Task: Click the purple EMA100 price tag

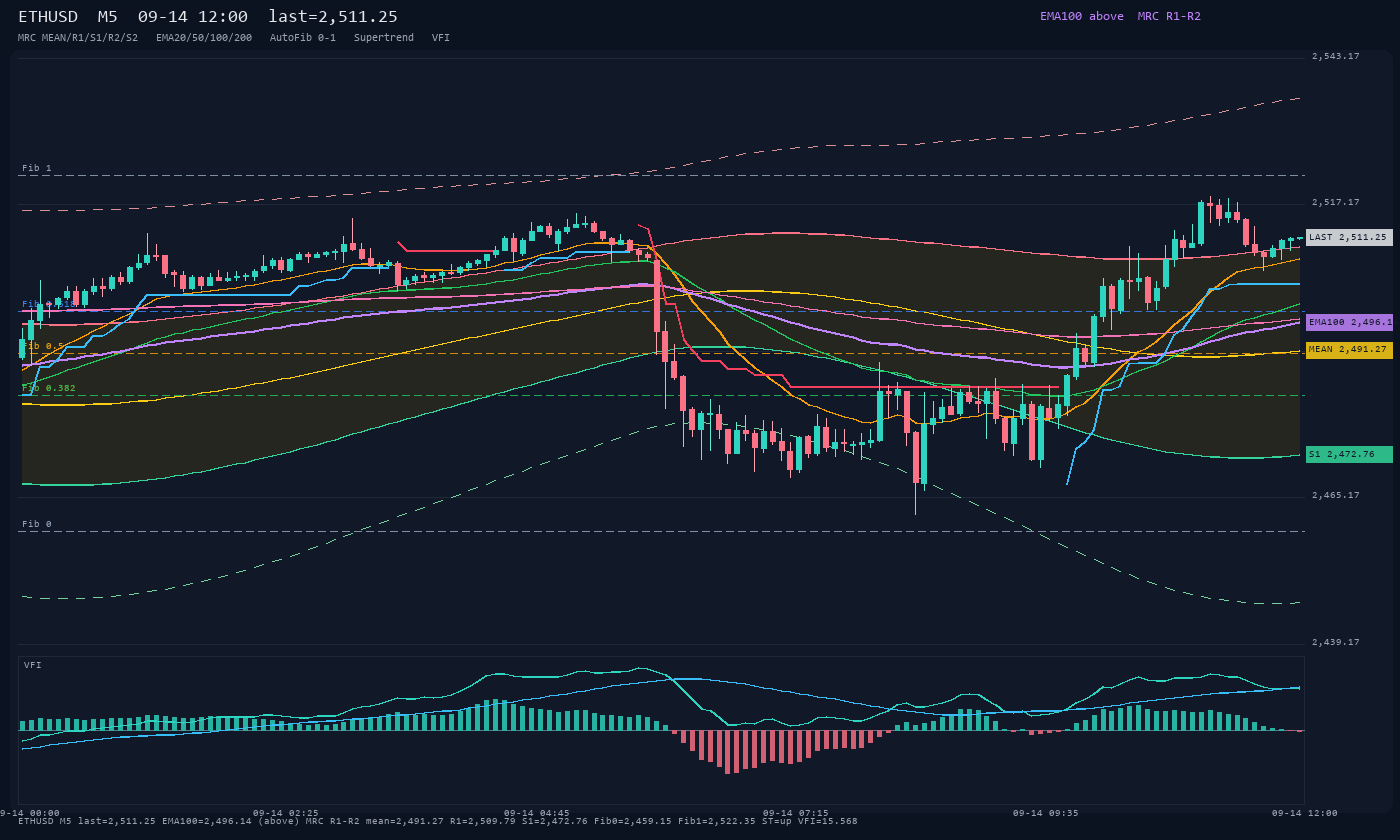Action: click(1349, 322)
